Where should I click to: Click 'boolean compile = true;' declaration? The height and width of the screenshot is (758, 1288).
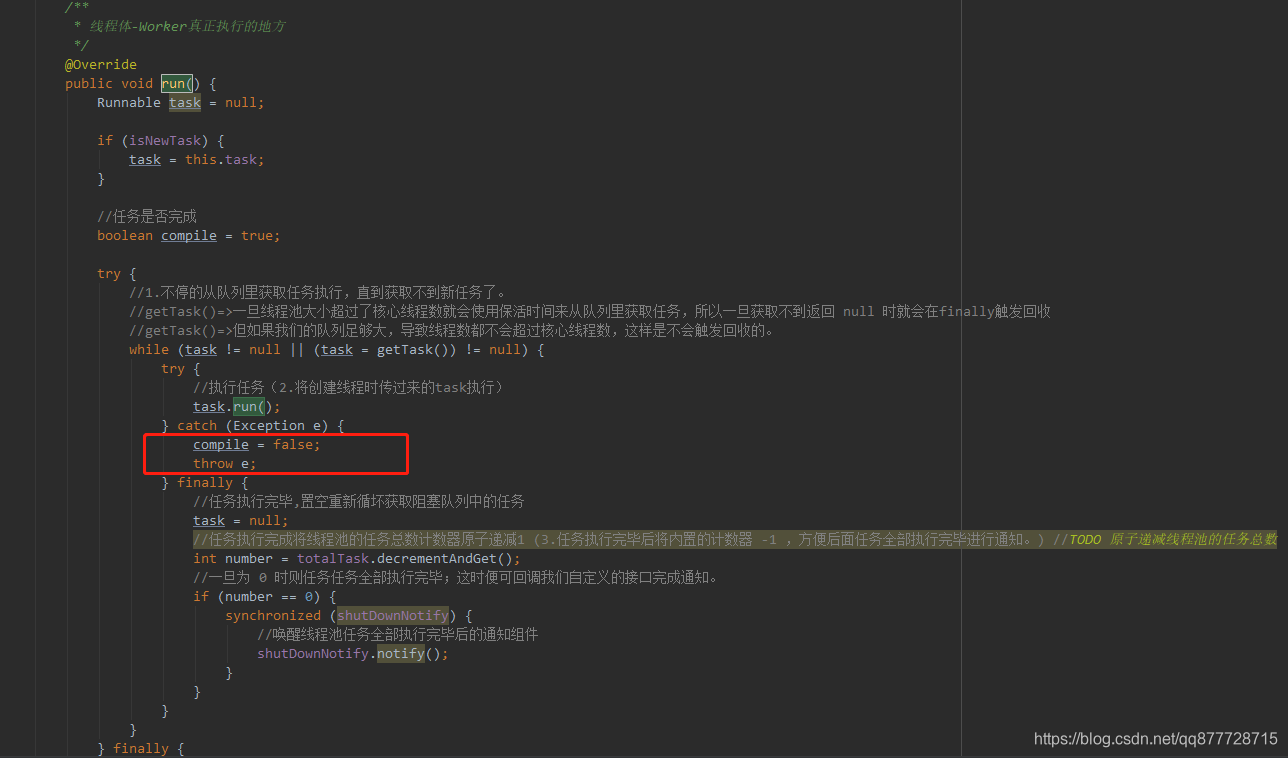(189, 235)
